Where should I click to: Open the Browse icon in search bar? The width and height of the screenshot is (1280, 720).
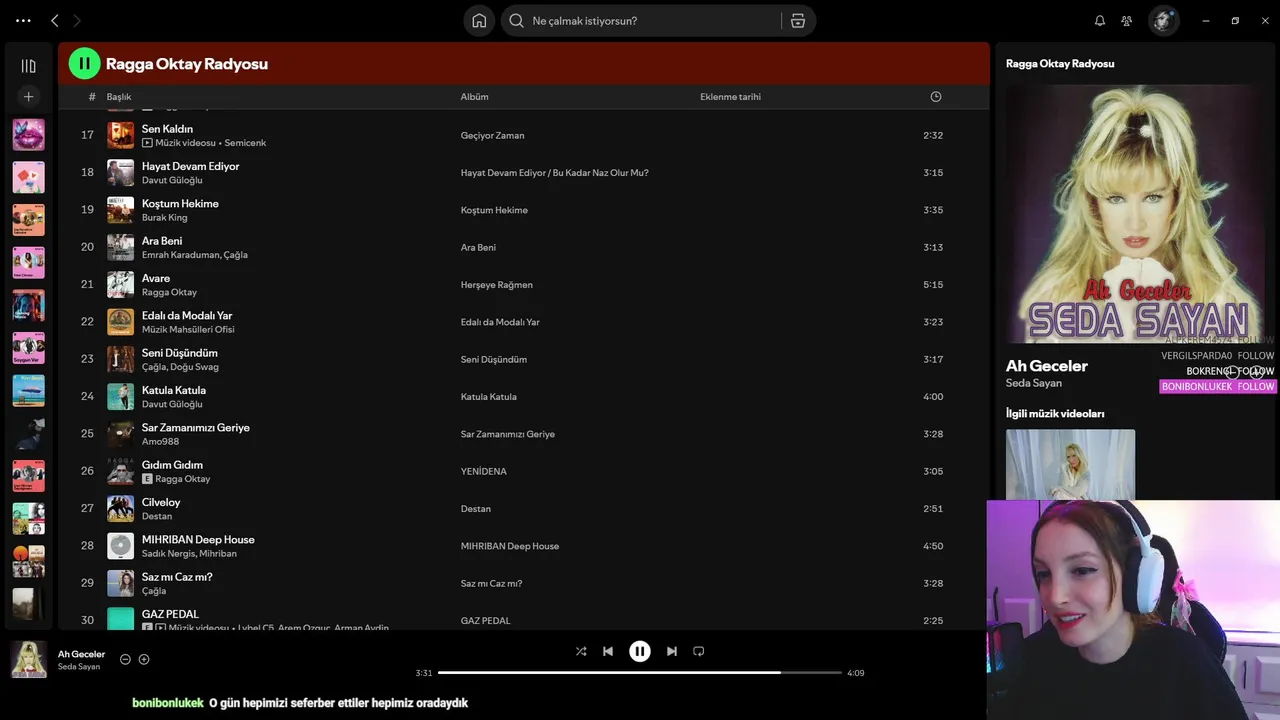[798, 21]
